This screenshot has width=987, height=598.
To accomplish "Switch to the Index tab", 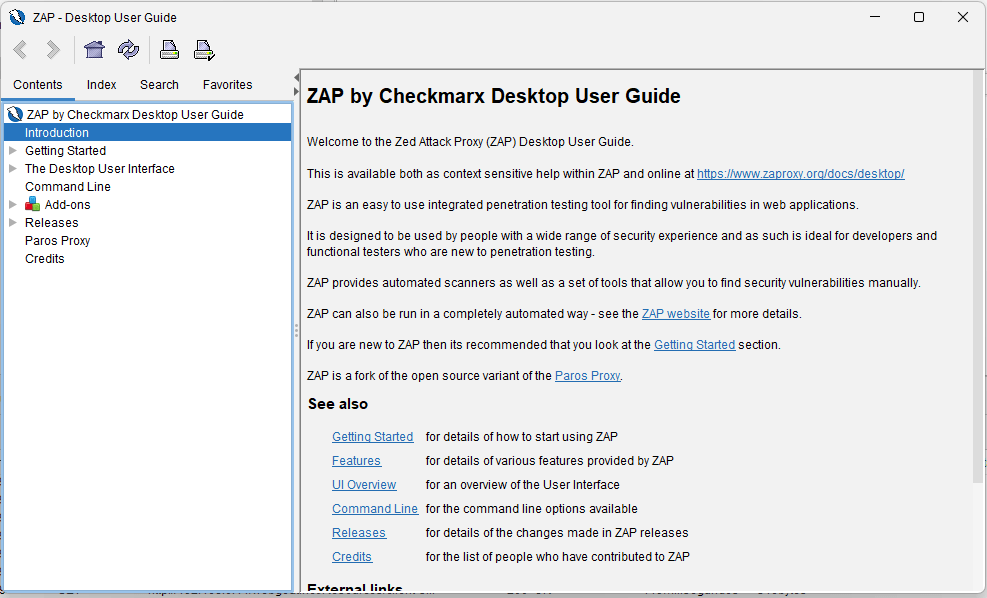I will coord(101,85).
